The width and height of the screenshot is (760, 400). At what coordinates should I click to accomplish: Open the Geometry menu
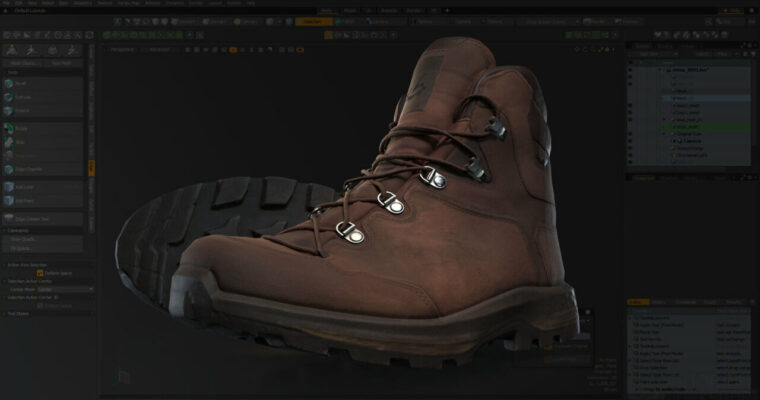pos(82,3)
